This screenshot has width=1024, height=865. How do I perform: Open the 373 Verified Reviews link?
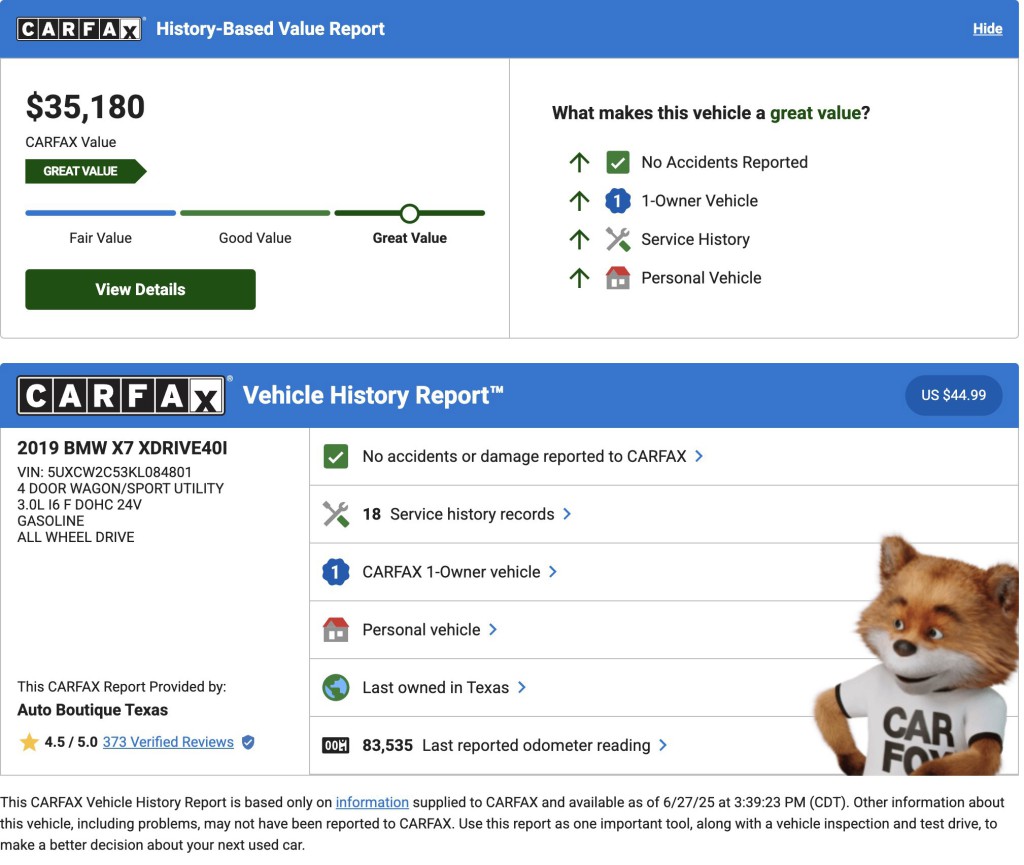[x=168, y=742]
